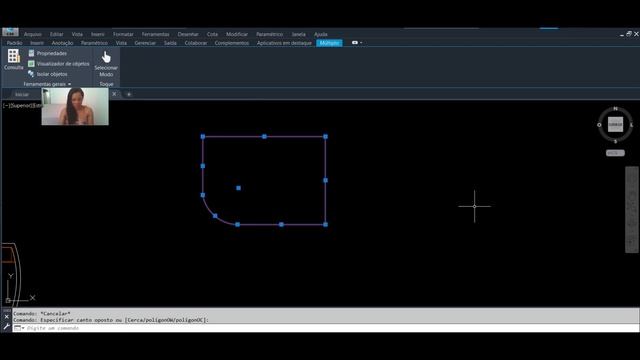Close the command line panel
Image resolution: width=640 pixels, height=360 pixels.
[x=7, y=317]
